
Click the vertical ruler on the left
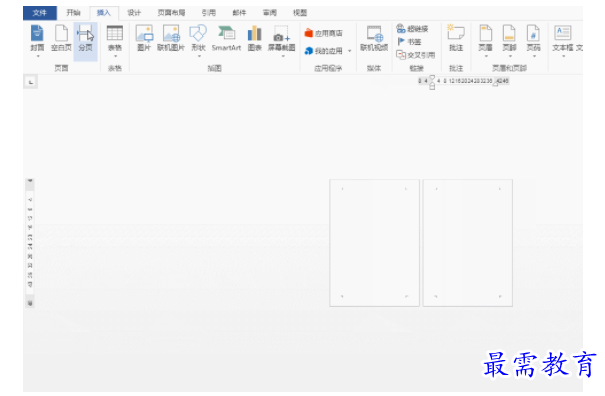tap(30, 243)
